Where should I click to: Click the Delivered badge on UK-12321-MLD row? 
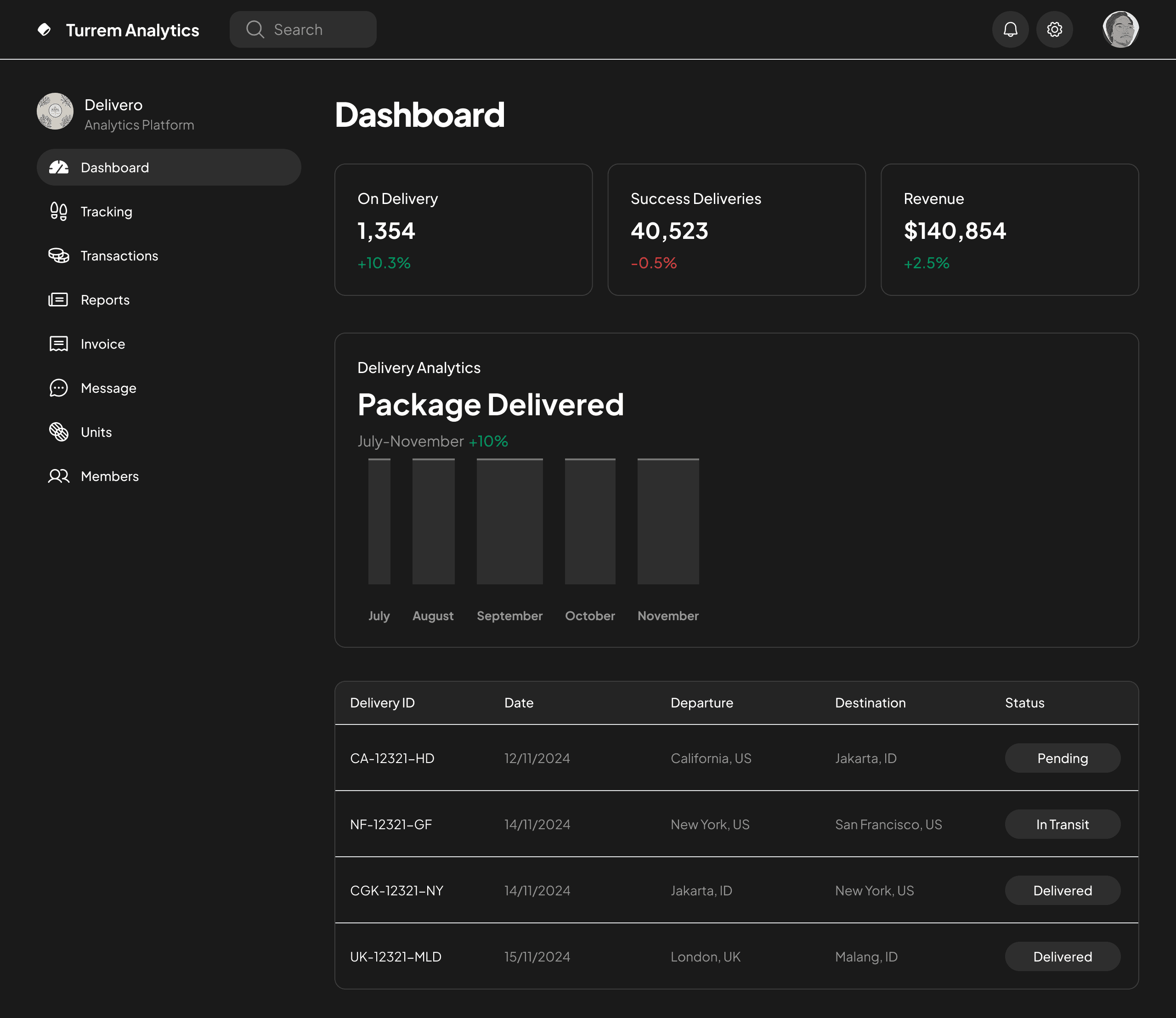point(1063,956)
